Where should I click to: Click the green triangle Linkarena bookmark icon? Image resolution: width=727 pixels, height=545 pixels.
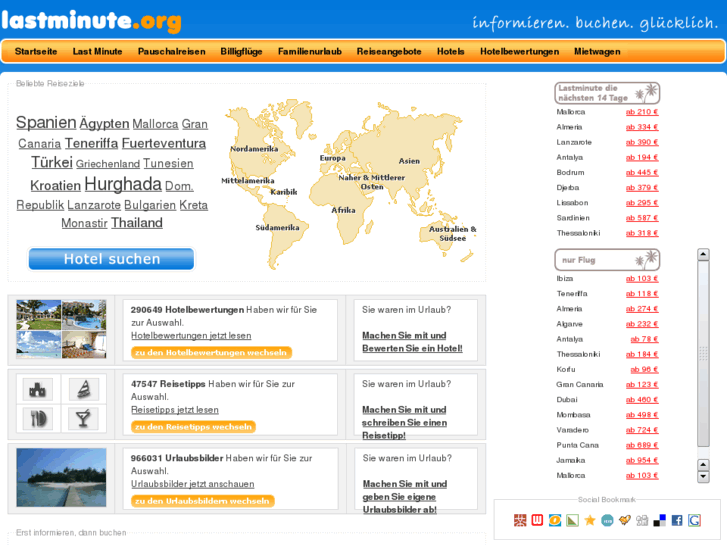[x=573, y=520]
